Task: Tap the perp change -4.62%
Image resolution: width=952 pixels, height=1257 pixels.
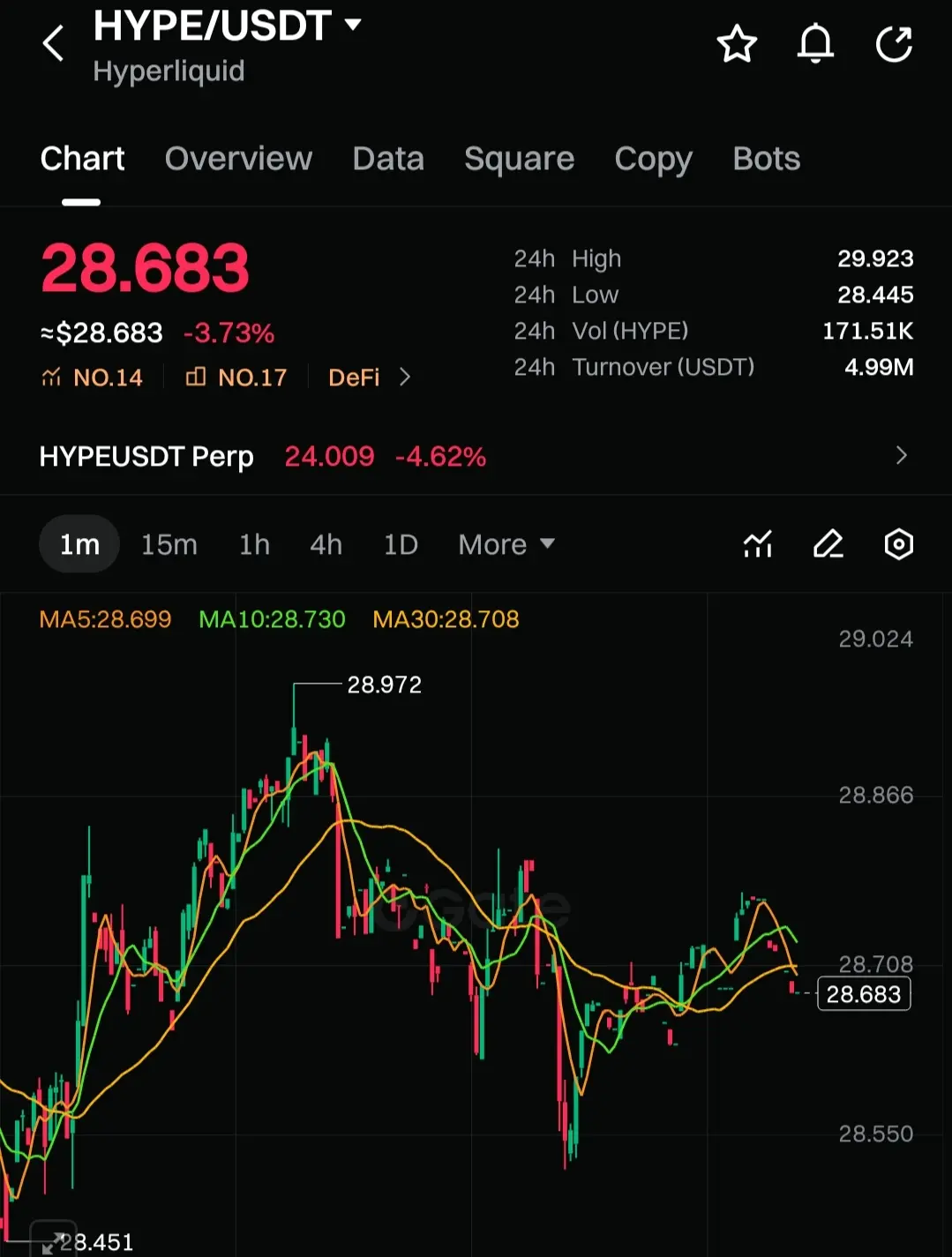Action: (x=440, y=456)
